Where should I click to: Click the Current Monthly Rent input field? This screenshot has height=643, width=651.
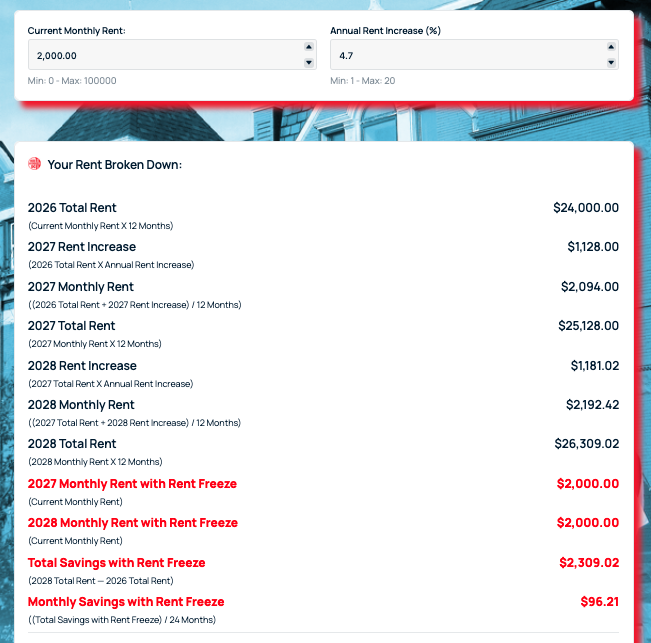pos(172,55)
